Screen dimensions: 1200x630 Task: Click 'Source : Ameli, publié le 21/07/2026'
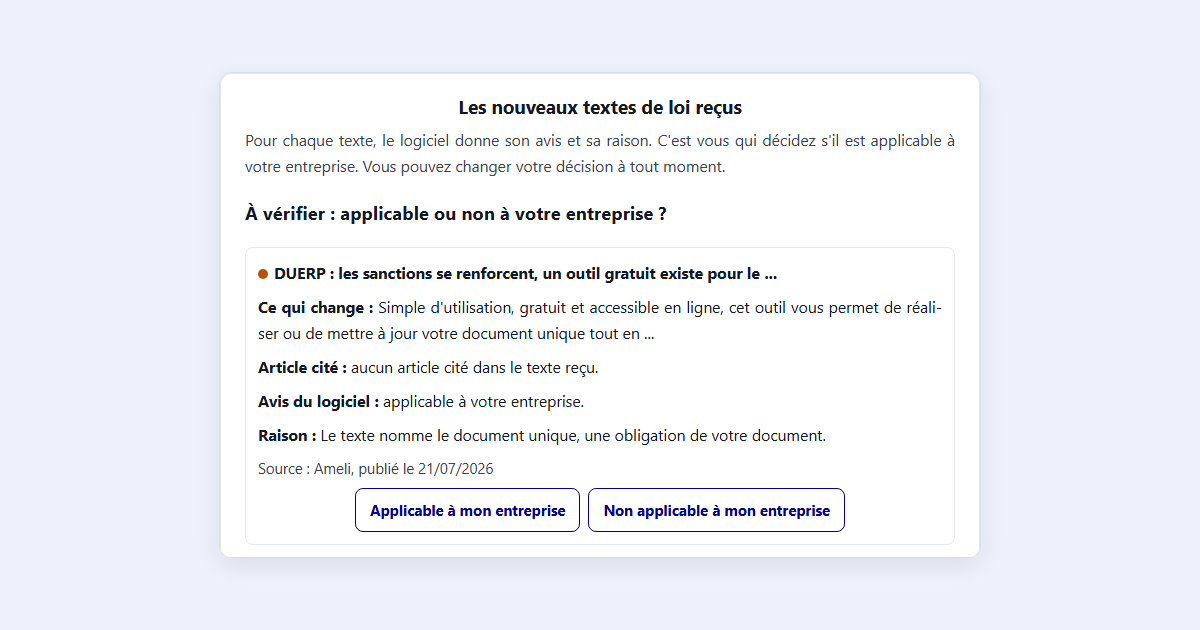coord(376,468)
